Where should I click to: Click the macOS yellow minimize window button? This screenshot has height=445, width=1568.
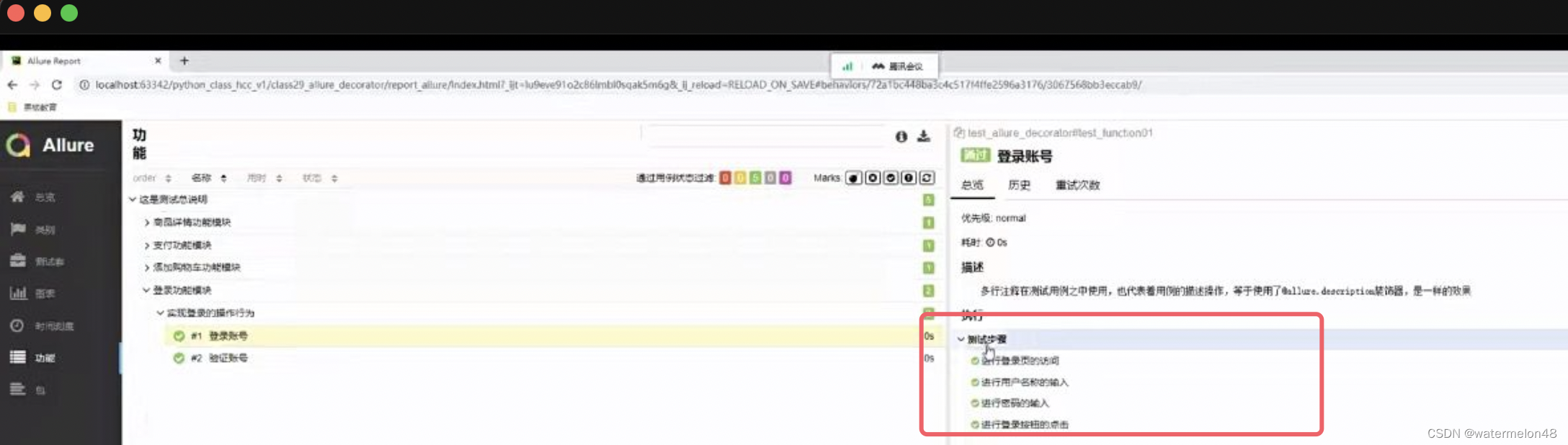[x=43, y=13]
